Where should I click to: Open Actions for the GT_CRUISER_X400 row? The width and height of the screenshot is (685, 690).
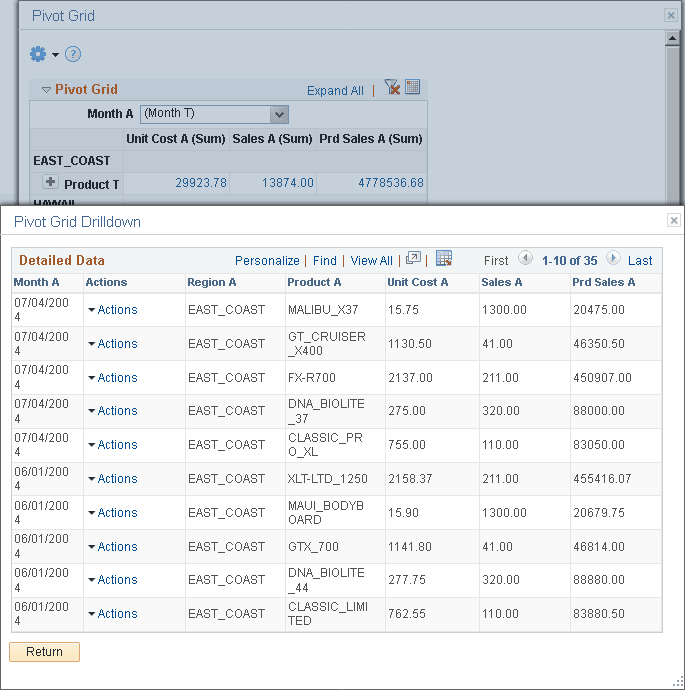click(113, 344)
